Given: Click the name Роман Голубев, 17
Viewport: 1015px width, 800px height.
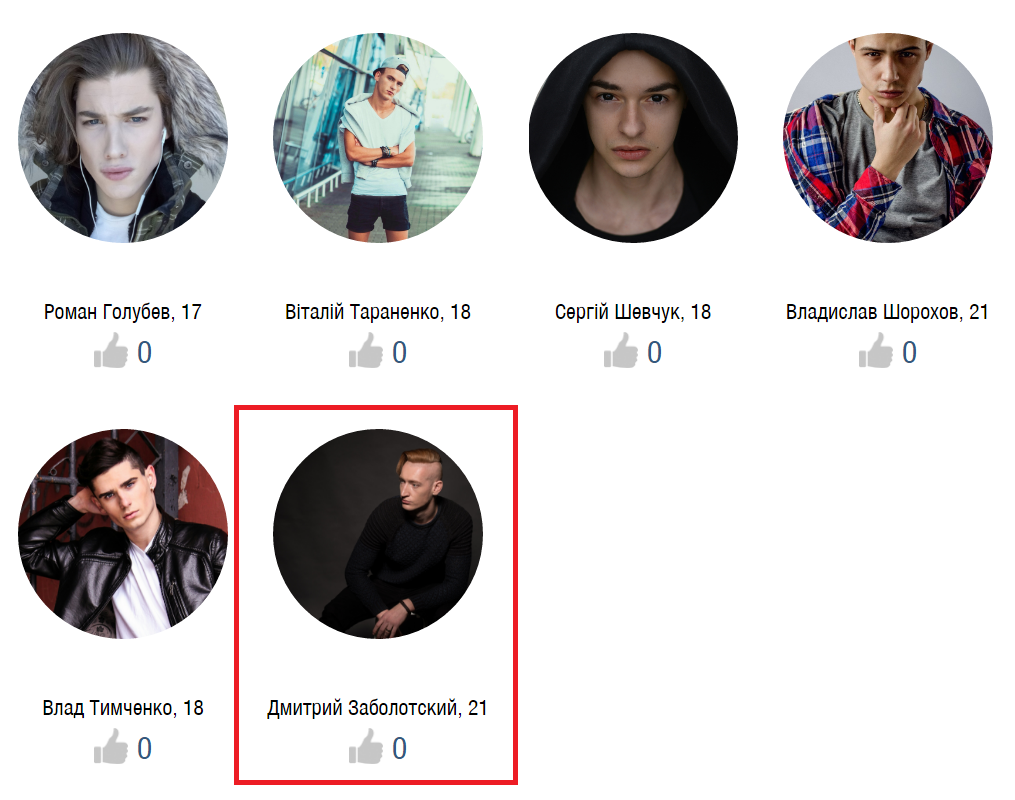Looking at the screenshot, I should pyautogui.click(x=123, y=312).
